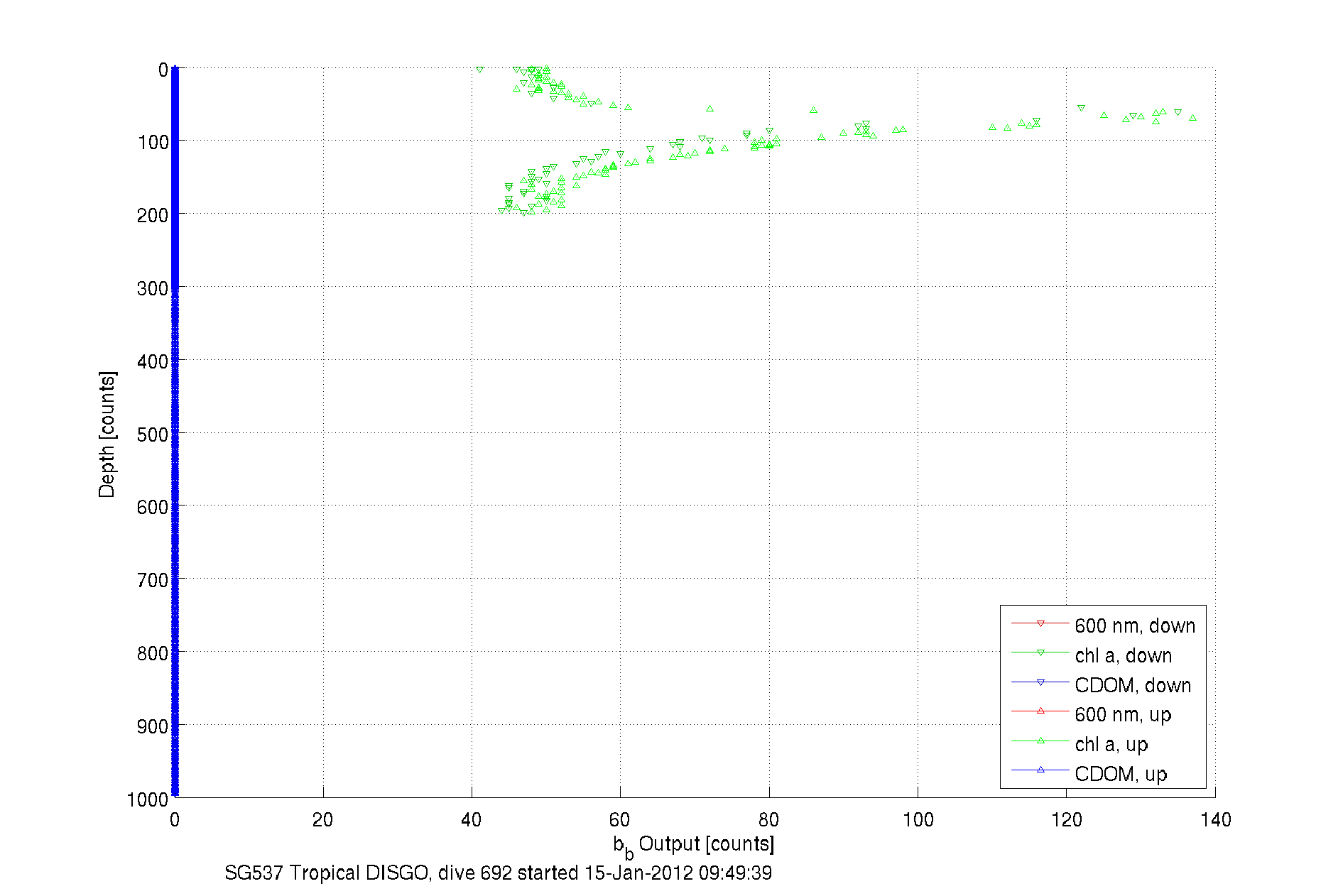
Task: Click the 'Depth [counts]' y-axis label
Action: click(107, 434)
